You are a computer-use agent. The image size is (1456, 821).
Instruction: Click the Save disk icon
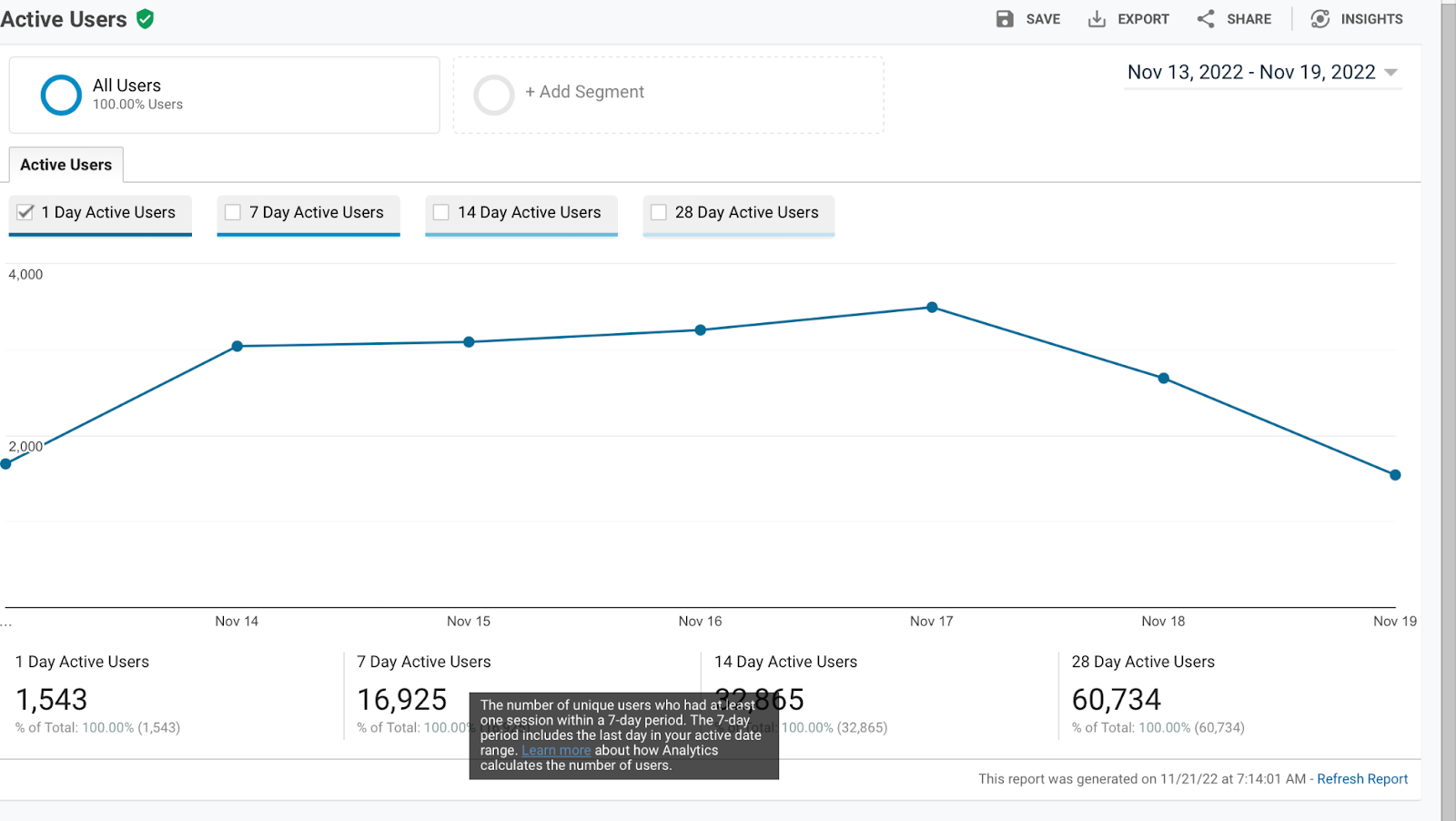pyautogui.click(x=1005, y=19)
